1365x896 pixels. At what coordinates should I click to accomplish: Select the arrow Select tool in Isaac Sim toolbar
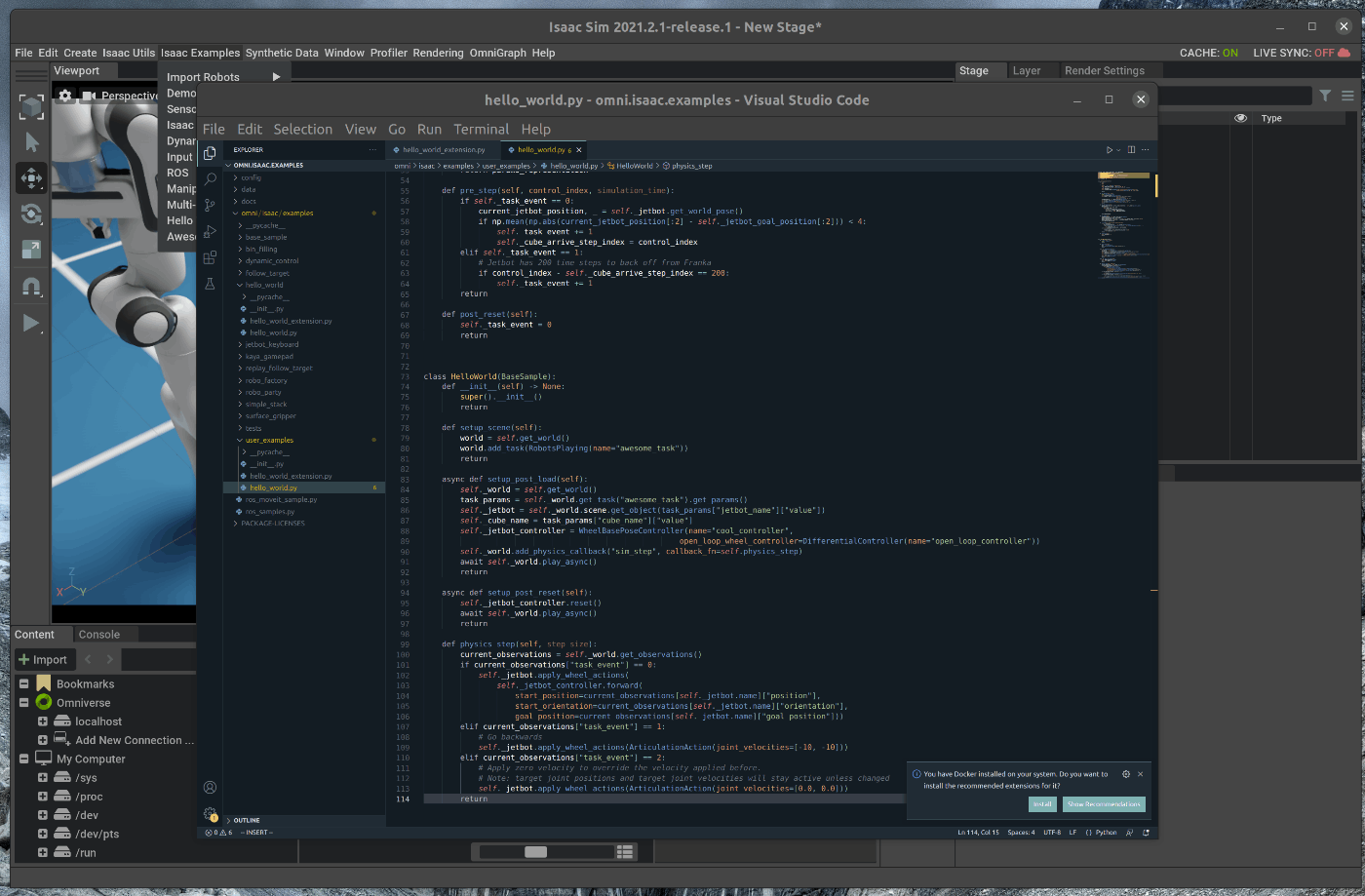[31, 142]
